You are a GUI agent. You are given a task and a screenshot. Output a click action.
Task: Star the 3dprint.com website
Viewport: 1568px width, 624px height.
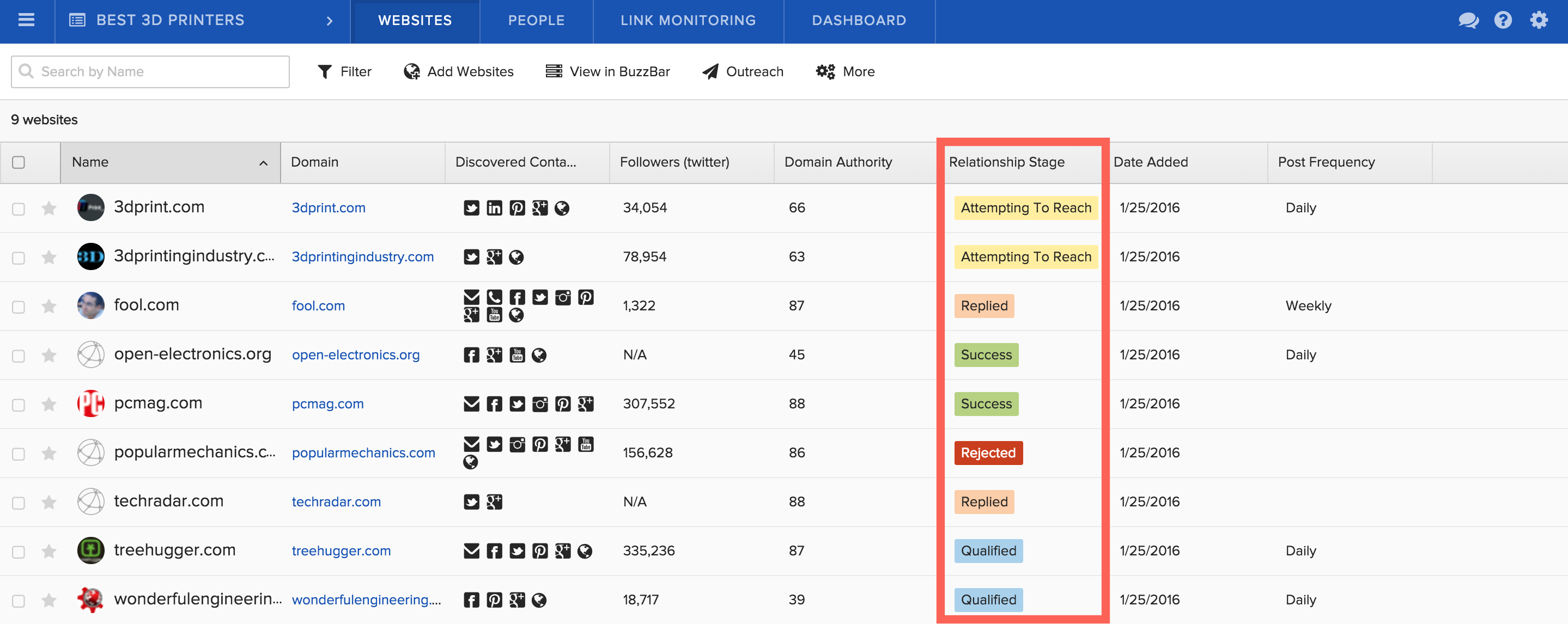[x=49, y=209]
